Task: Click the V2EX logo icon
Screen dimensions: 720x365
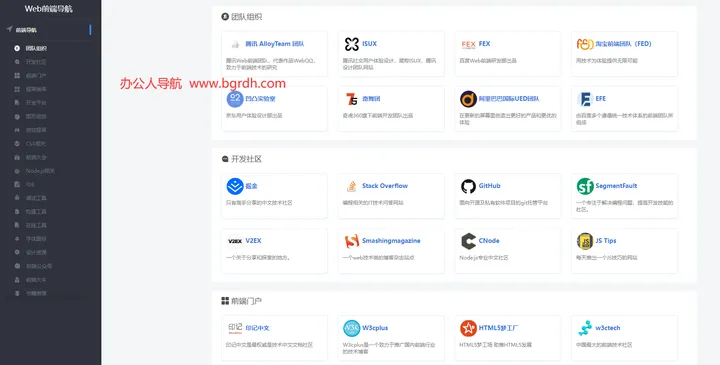Action: pyautogui.click(x=235, y=241)
